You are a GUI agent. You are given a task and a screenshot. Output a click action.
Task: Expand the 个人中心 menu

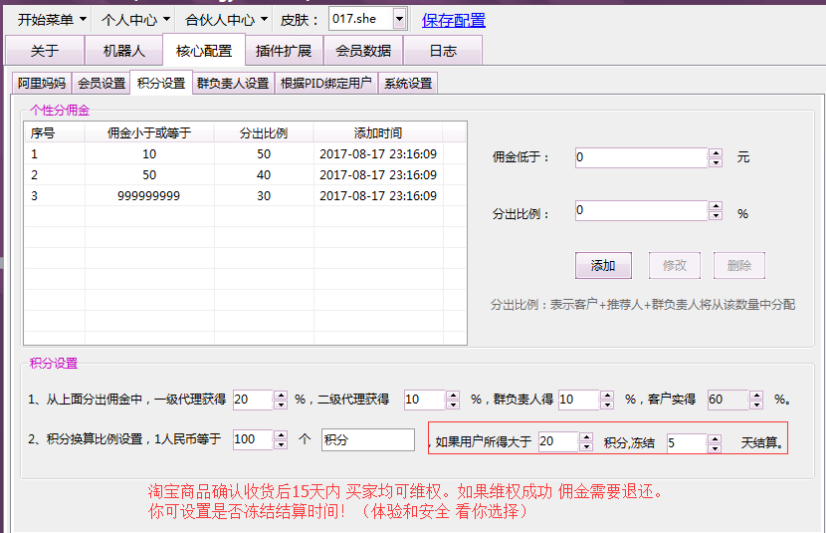pos(136,19)
